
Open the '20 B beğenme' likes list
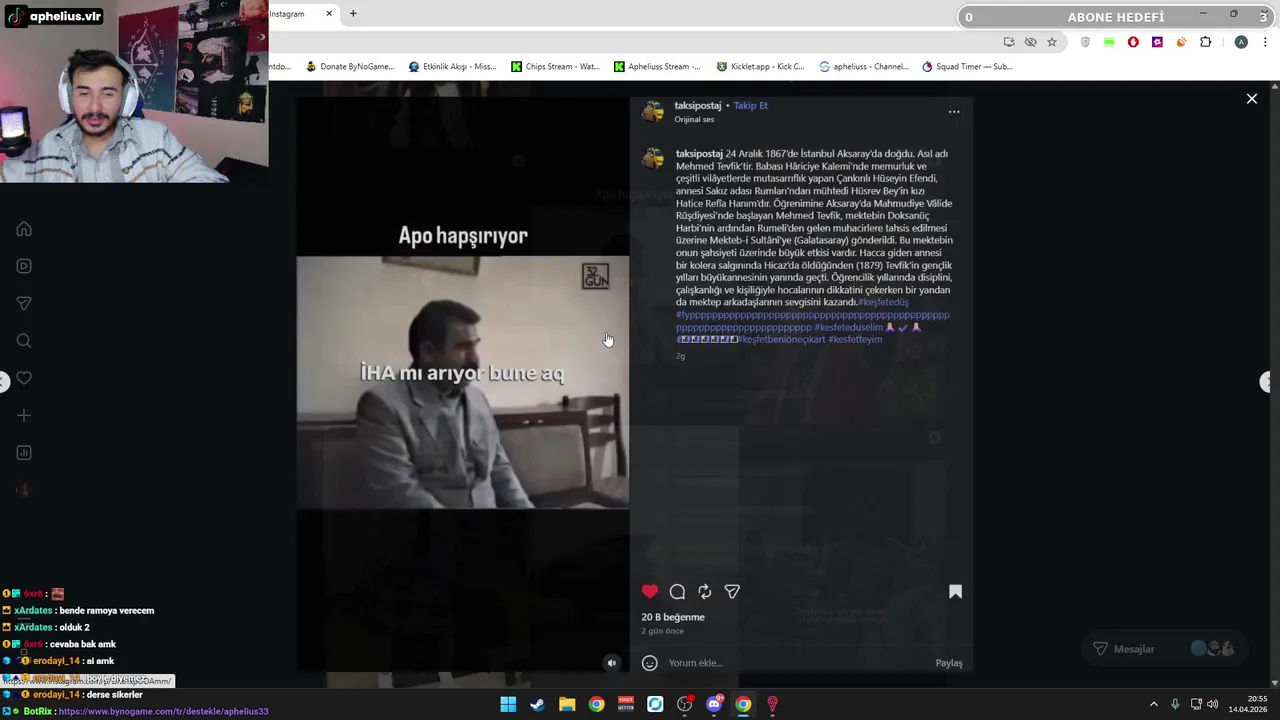pos(673,617)
